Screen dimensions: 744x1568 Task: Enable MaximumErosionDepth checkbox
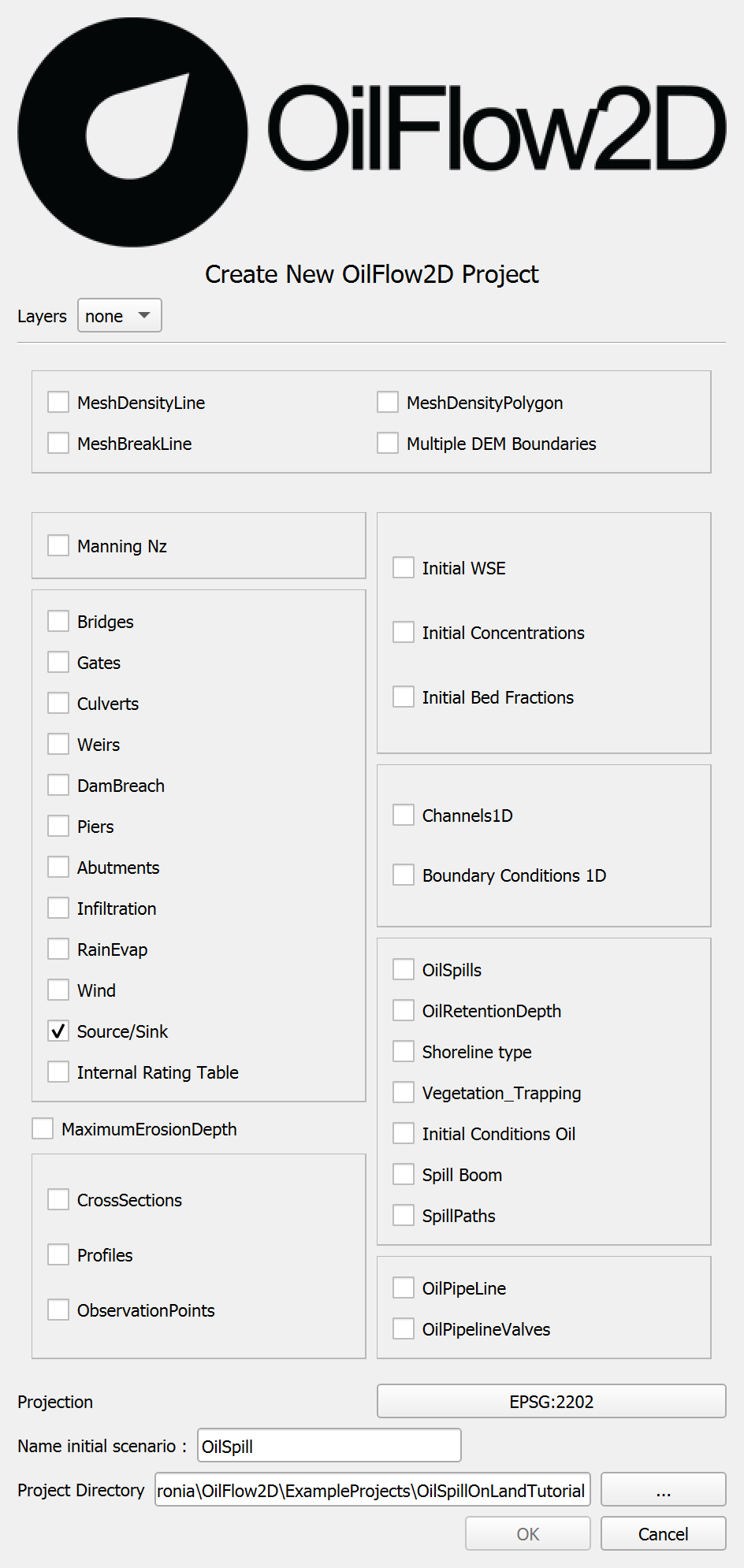pyautogui.click(x=43, y=1128)
